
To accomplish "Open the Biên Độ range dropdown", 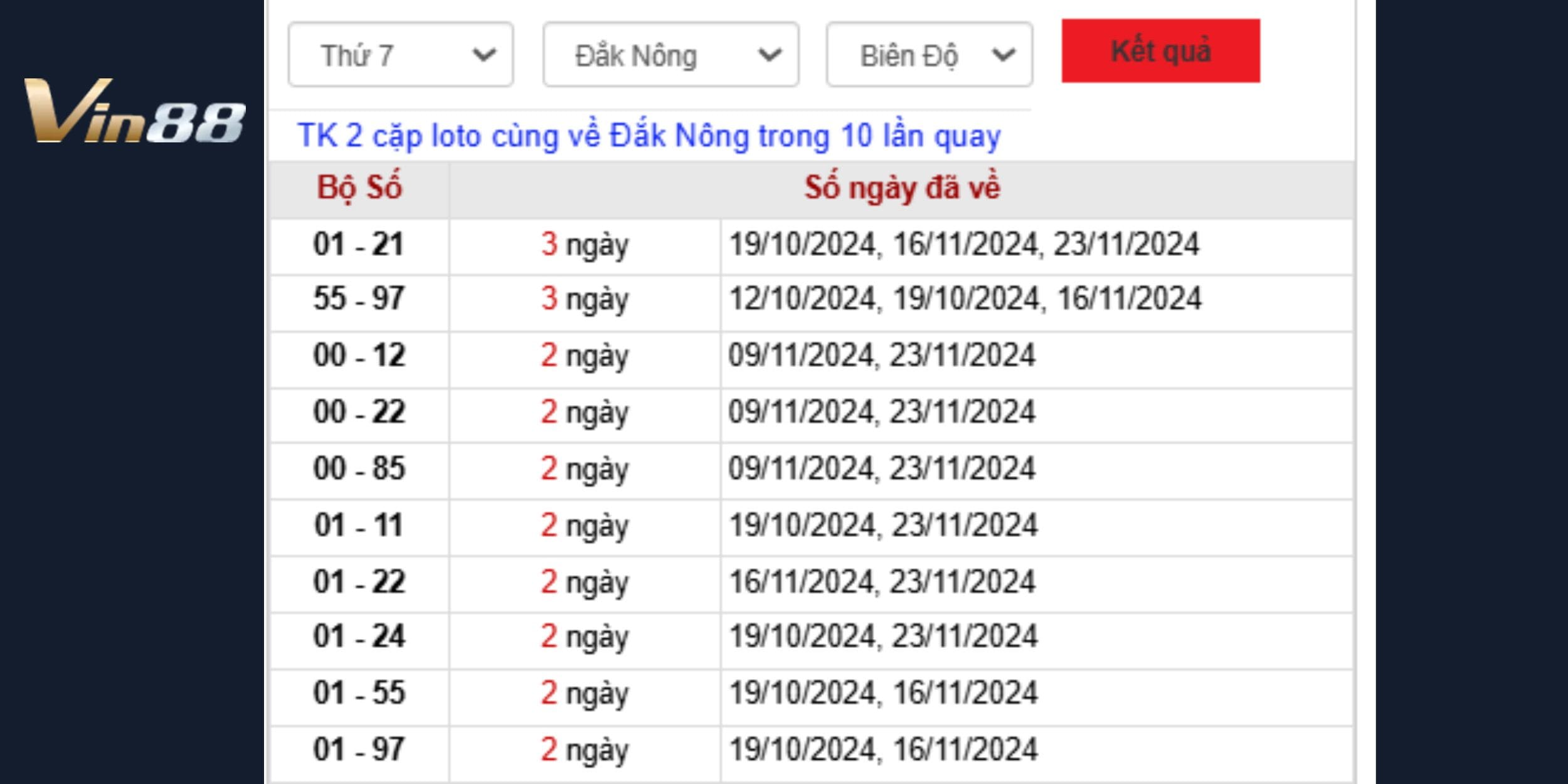I will click(x=930, y=55).
